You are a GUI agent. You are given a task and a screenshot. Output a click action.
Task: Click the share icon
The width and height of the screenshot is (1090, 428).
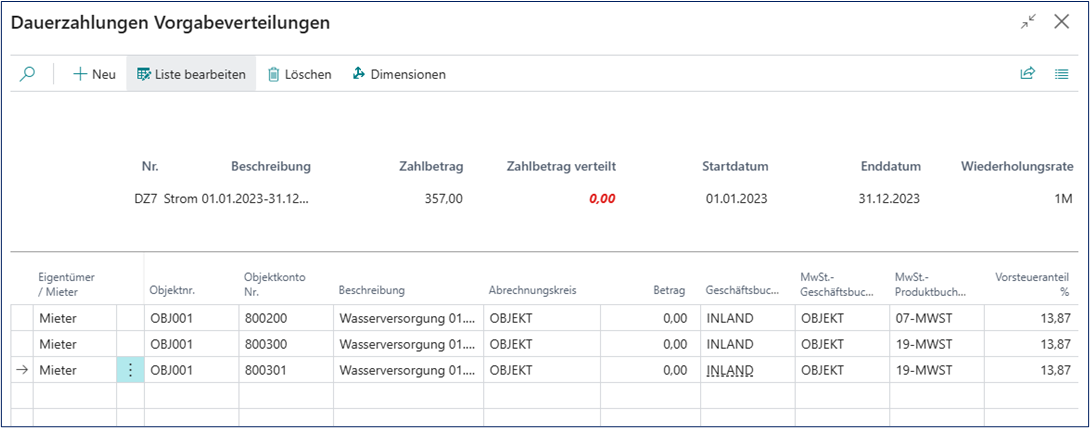click(x=1027, y=74)
